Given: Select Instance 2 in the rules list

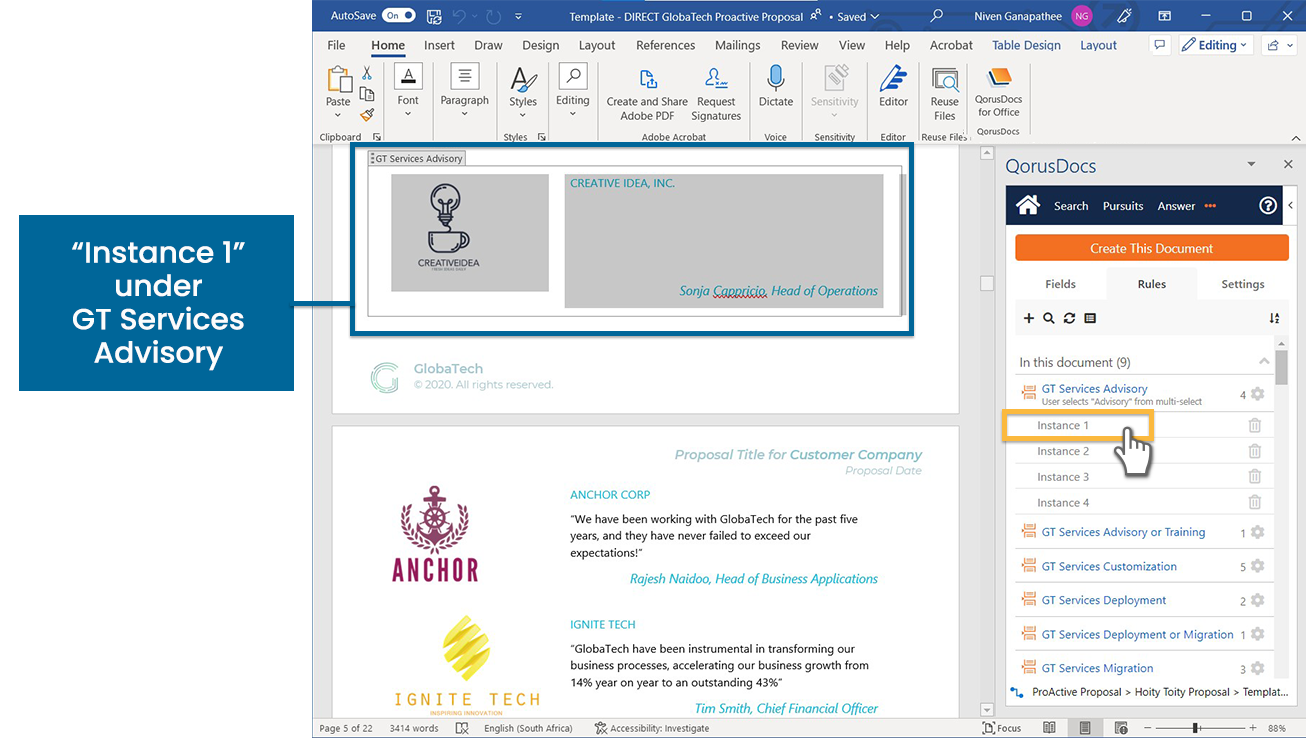Looking at the screenshot, I should click(1063, 451).
